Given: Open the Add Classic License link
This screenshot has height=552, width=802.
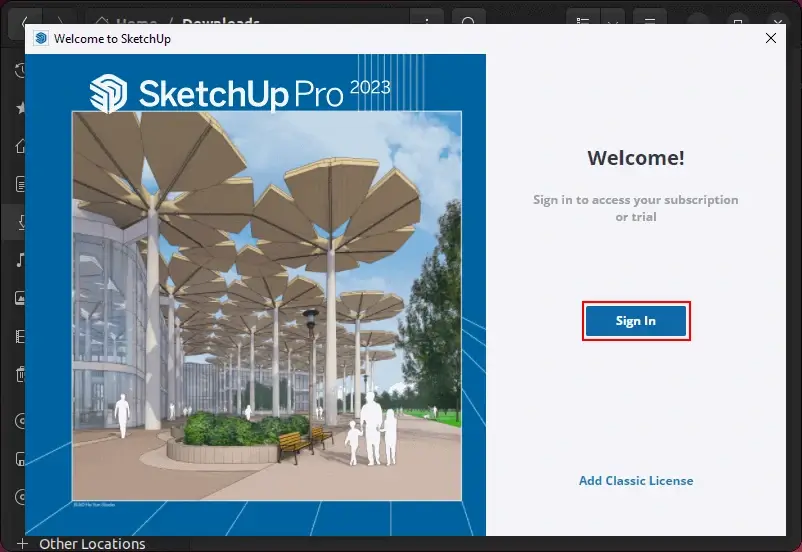Looking at the screenshot, I should [636, 481].
